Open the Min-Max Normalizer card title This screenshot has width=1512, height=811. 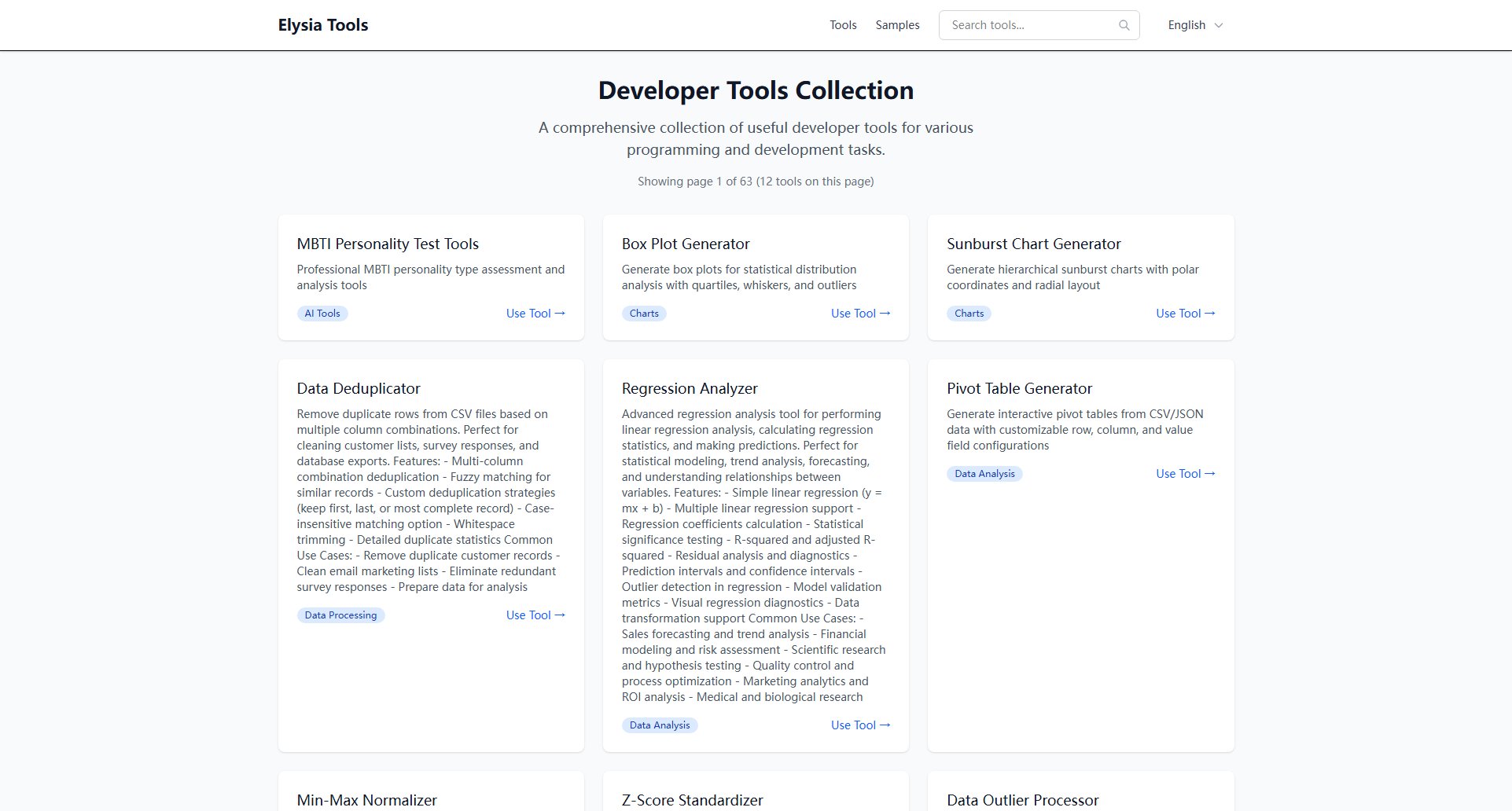[366, 800]
